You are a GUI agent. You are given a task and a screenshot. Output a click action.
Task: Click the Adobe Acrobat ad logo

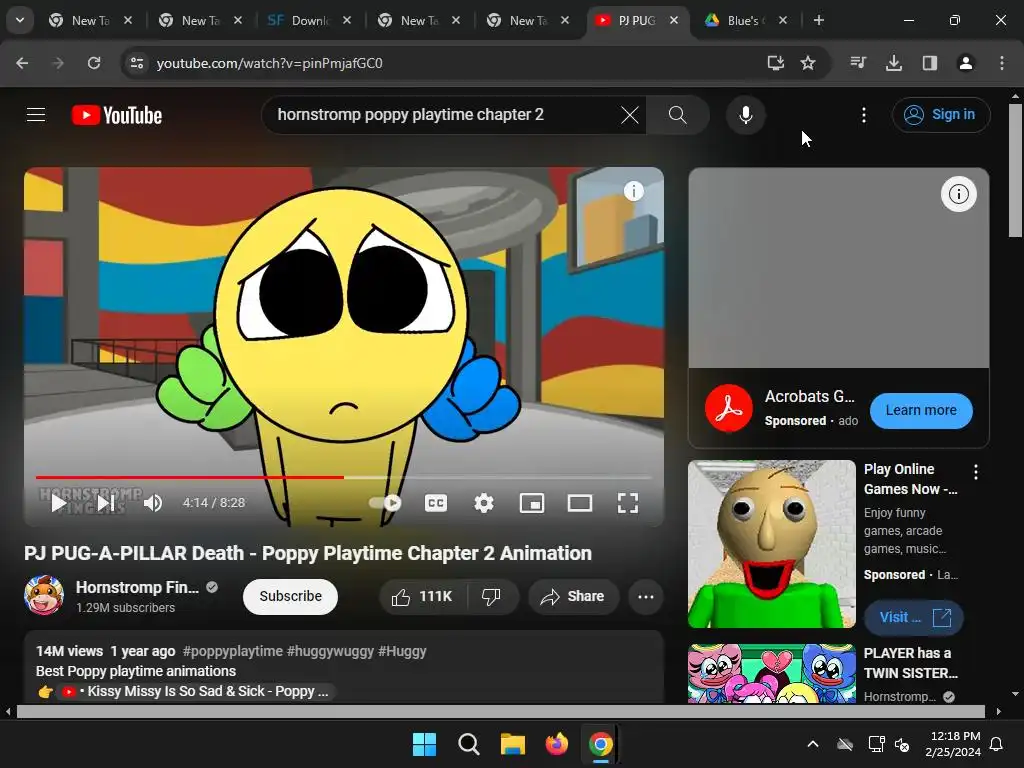coord(729,408)
